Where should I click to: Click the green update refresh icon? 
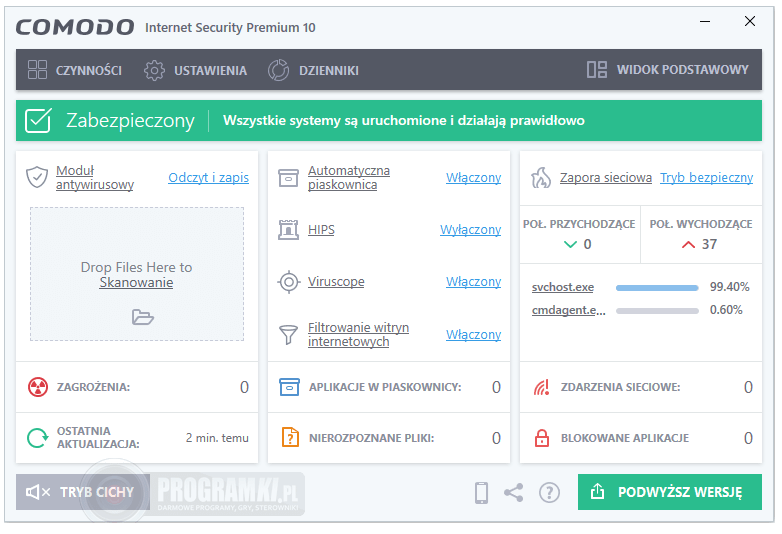[37, 438]
